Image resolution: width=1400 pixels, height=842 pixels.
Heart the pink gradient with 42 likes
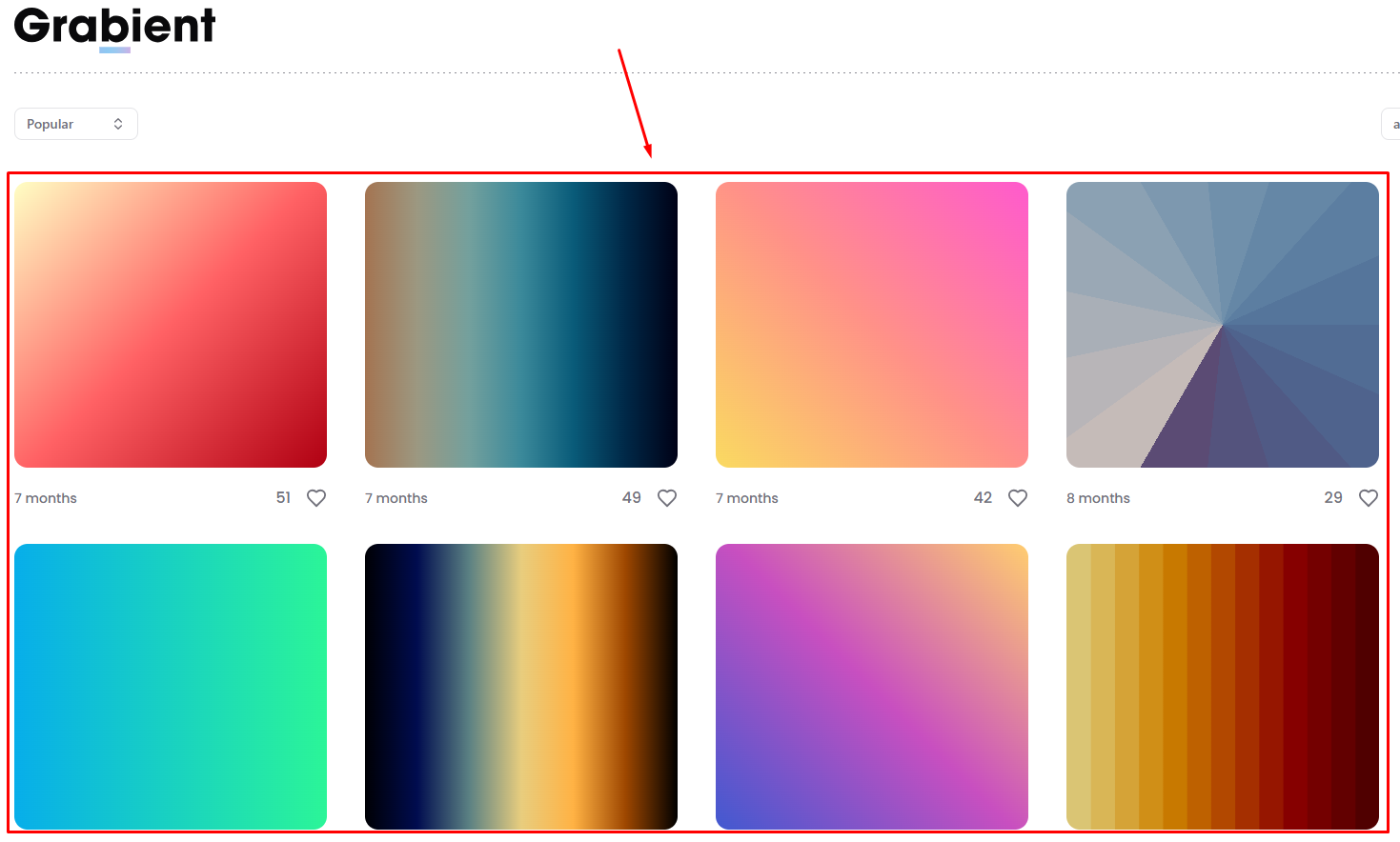pyautogui.click(x=1018, y=497)
